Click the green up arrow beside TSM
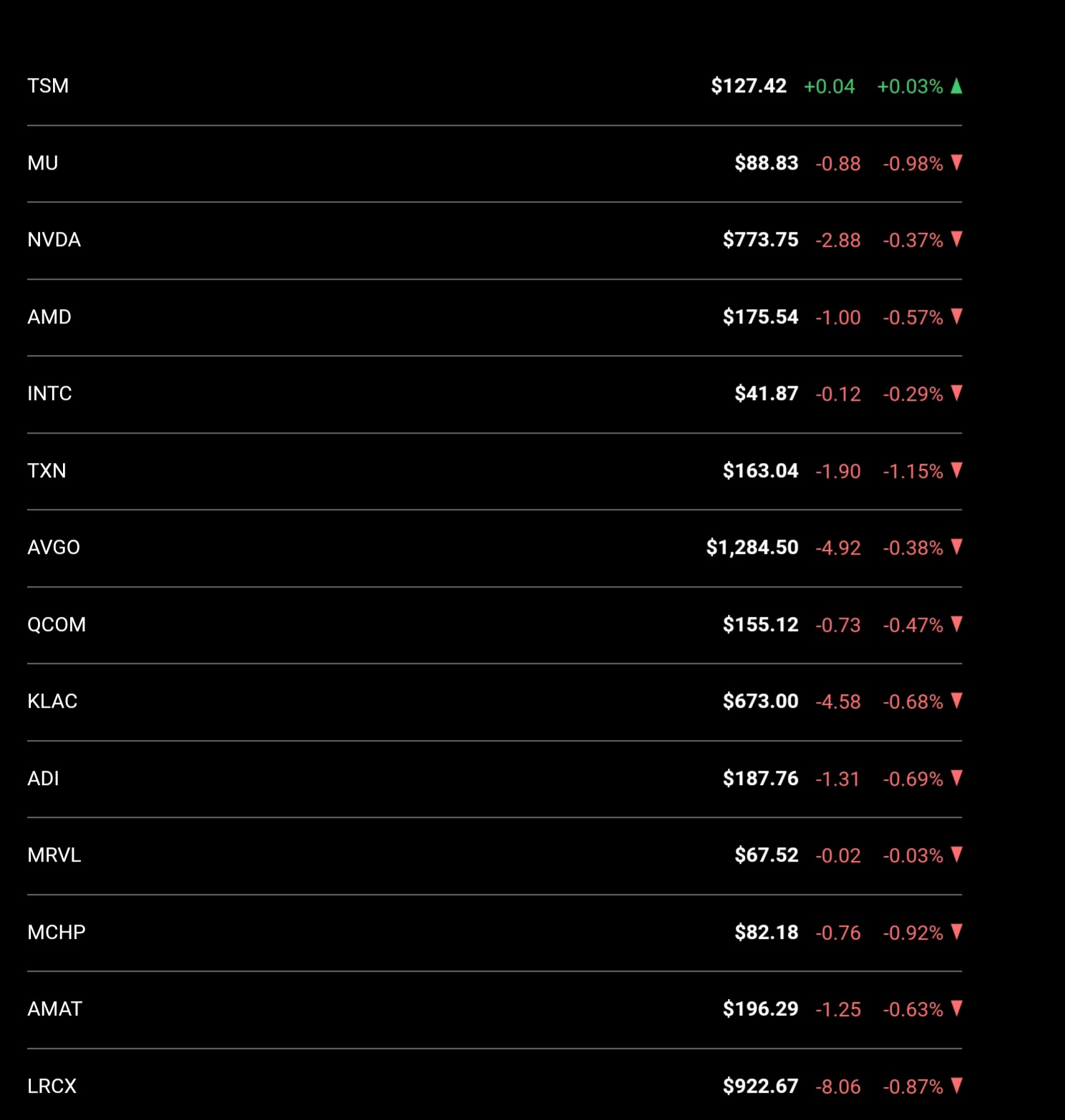The width and height of the screenshot is (1065, 1120). [x=956, y=86]
